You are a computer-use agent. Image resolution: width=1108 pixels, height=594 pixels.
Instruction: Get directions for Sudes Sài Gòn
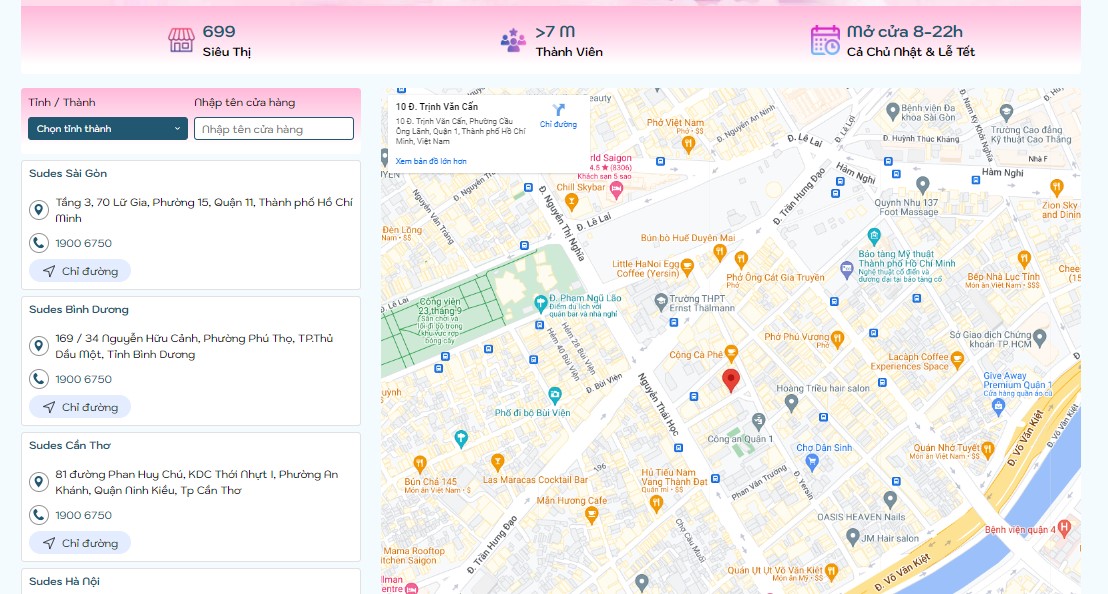pos(80,271)
